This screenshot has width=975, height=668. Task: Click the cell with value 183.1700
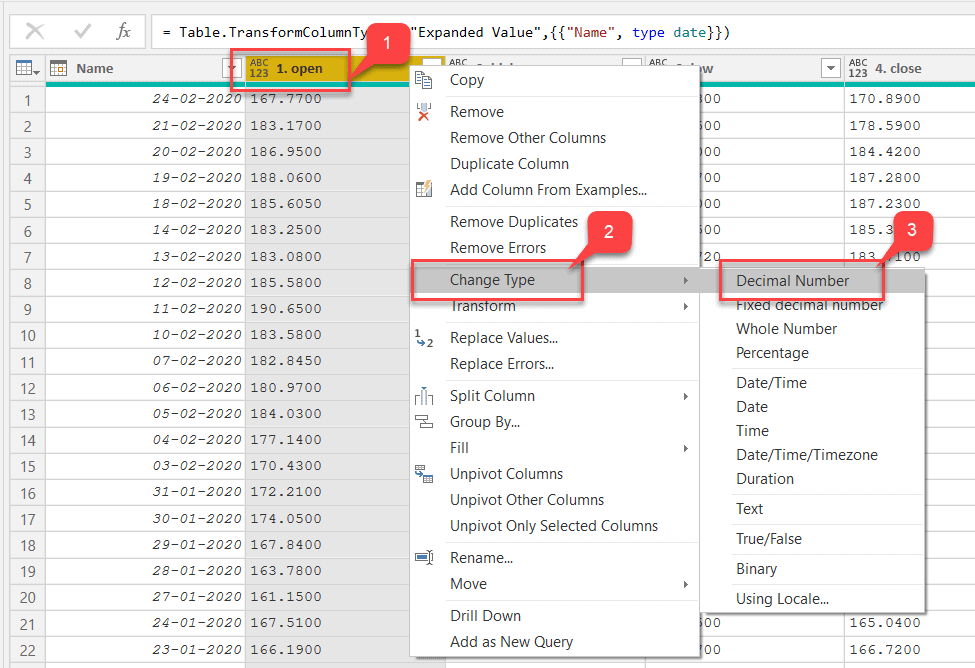(286, 126)
